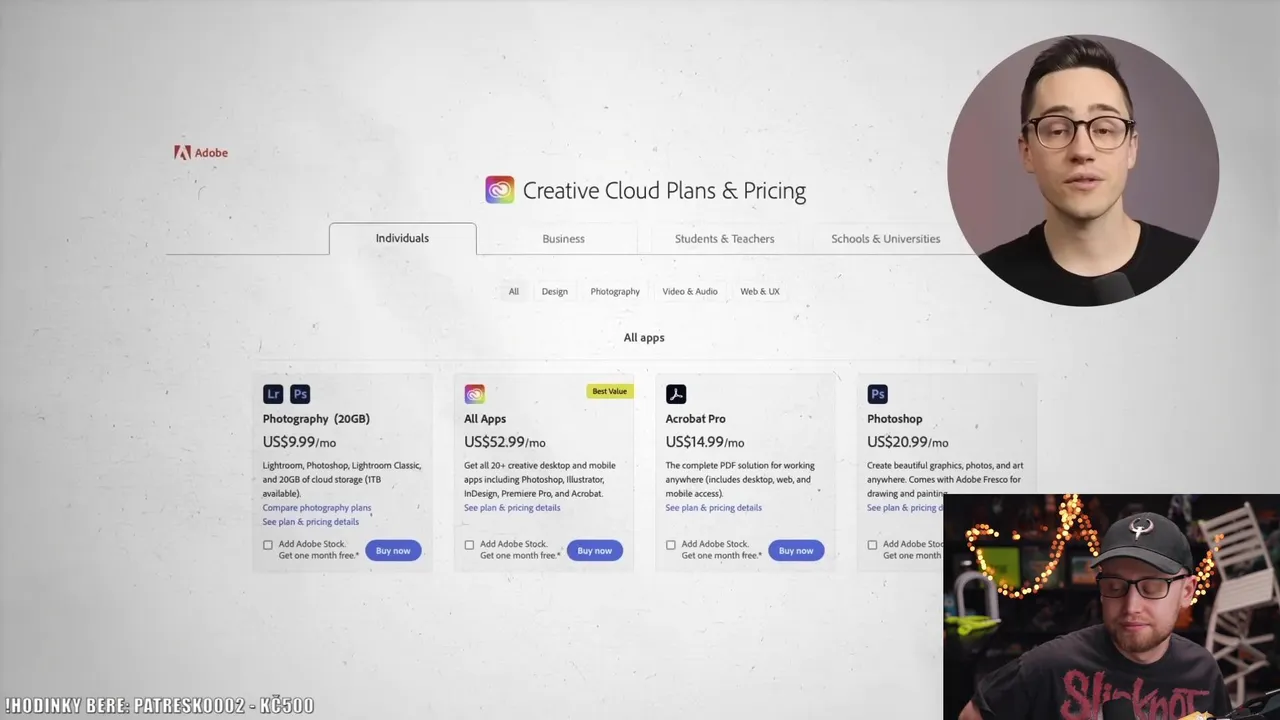Open Compare photography plans link
Viewport: 1280px width, 720px height.
pyautogui.click(x=317, y=508)
